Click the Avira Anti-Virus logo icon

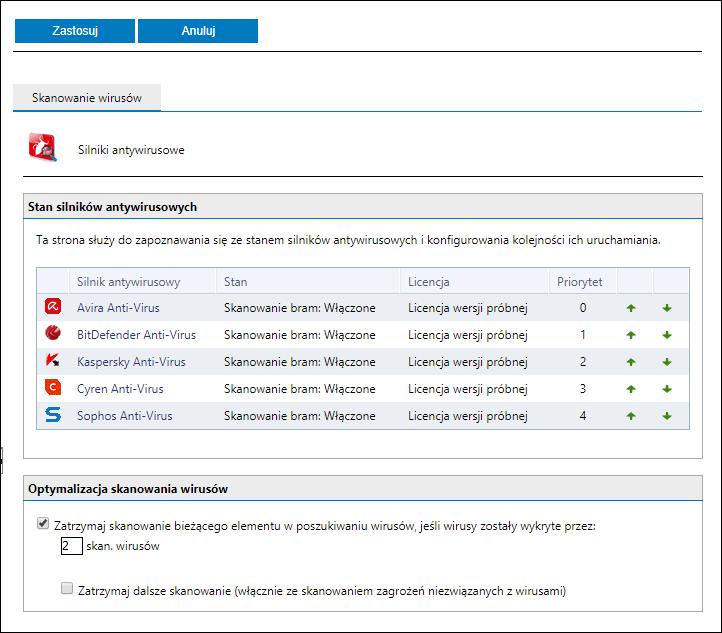click(53, 306)
